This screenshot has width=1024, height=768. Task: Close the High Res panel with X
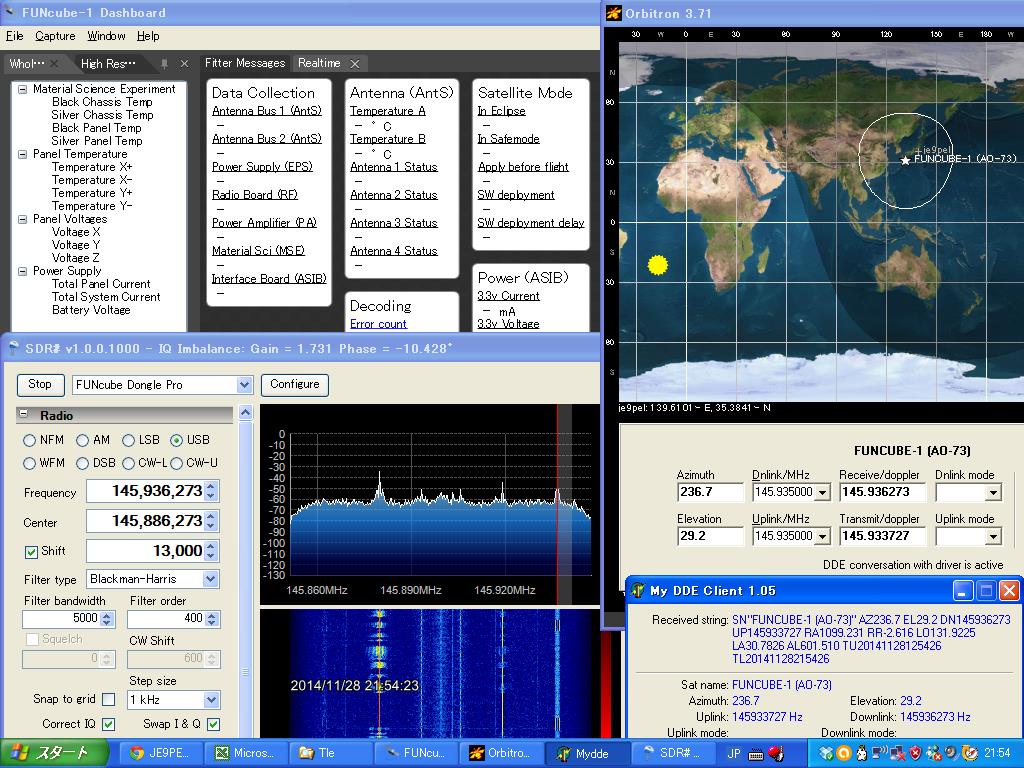pyautogui.click(x=184, y=63)
